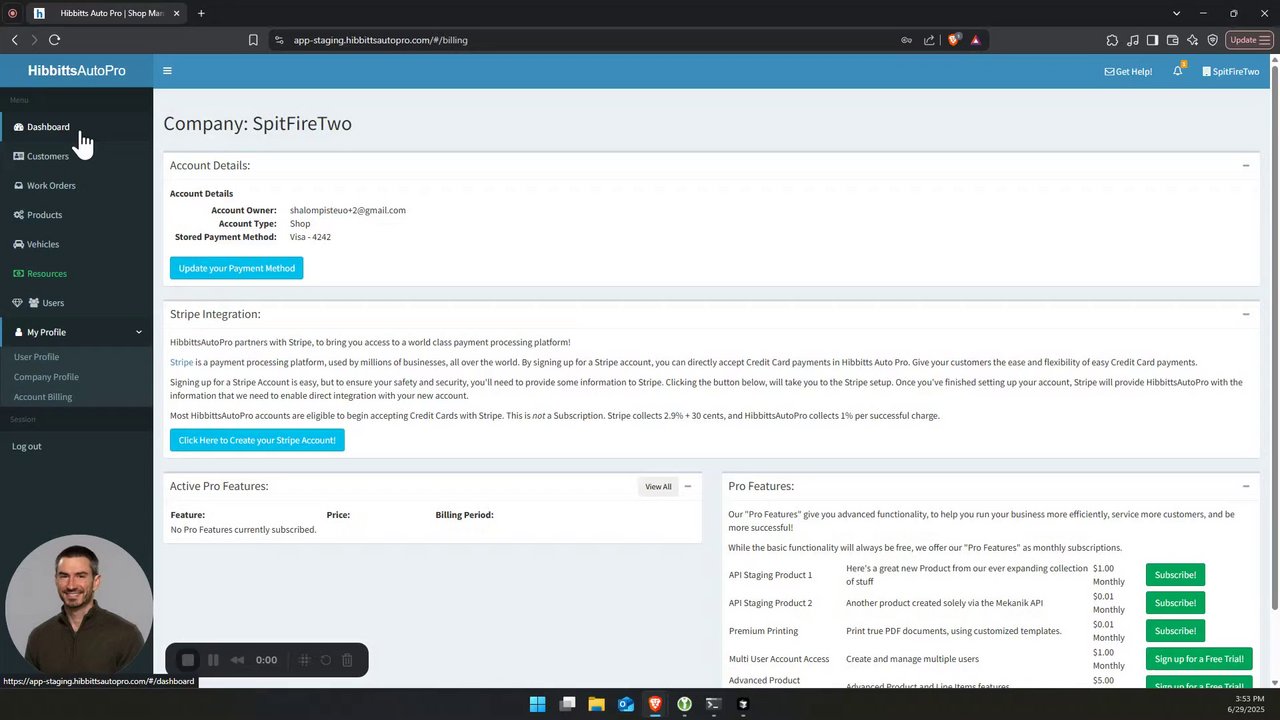This screenshot has height=720, width=1280.
Task: Open the terminal from the taskbar
Action: 713,704
